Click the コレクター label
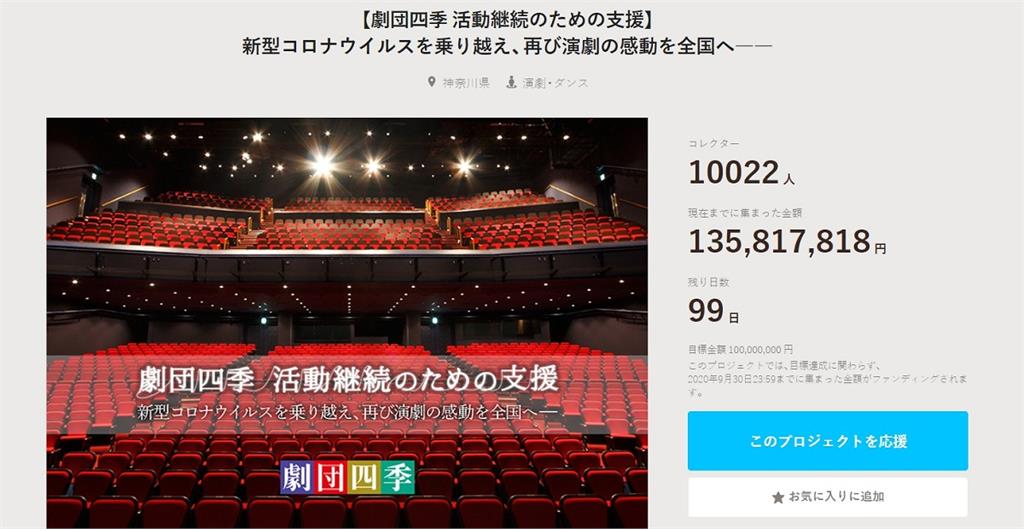The height and width of the screenshot is (529, 1024). [x=714, y=144]
